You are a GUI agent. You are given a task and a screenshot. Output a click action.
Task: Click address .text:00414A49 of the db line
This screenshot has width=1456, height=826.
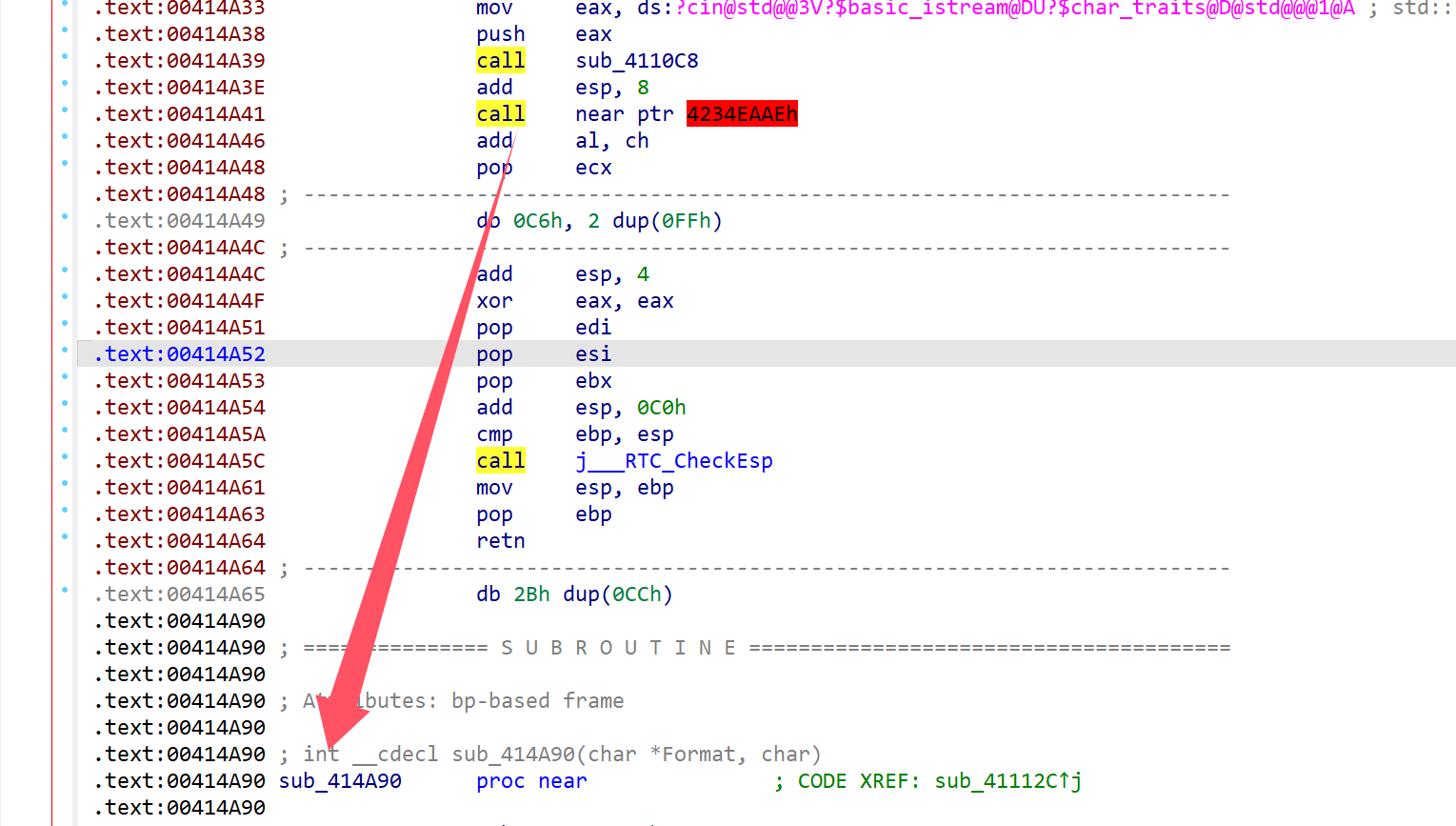pos(180,221)
